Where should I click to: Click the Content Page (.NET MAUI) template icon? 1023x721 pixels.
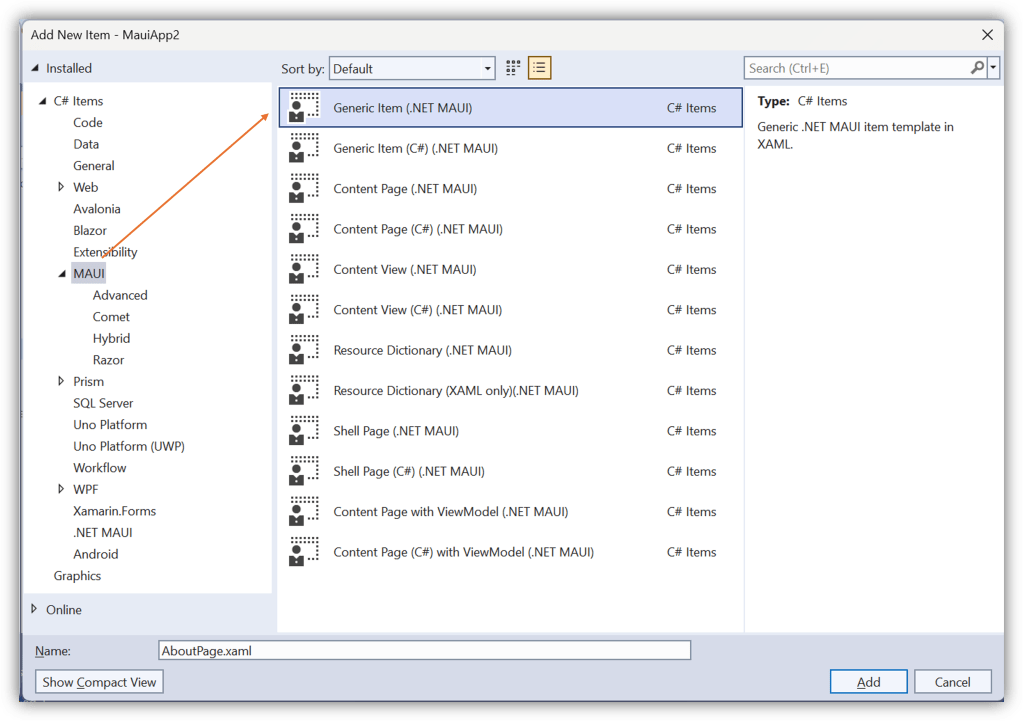tap(304, 188)
